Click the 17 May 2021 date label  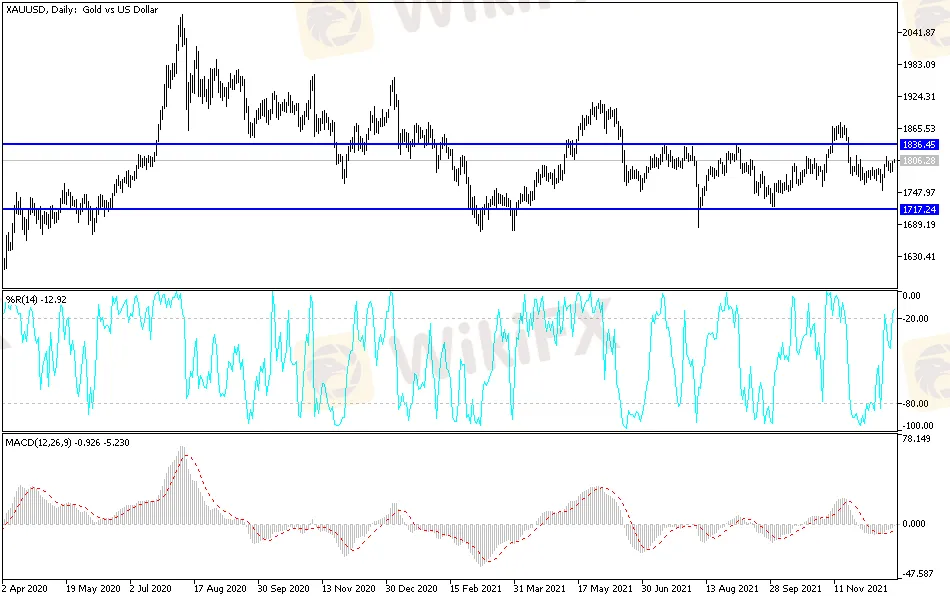coord(605,588)
